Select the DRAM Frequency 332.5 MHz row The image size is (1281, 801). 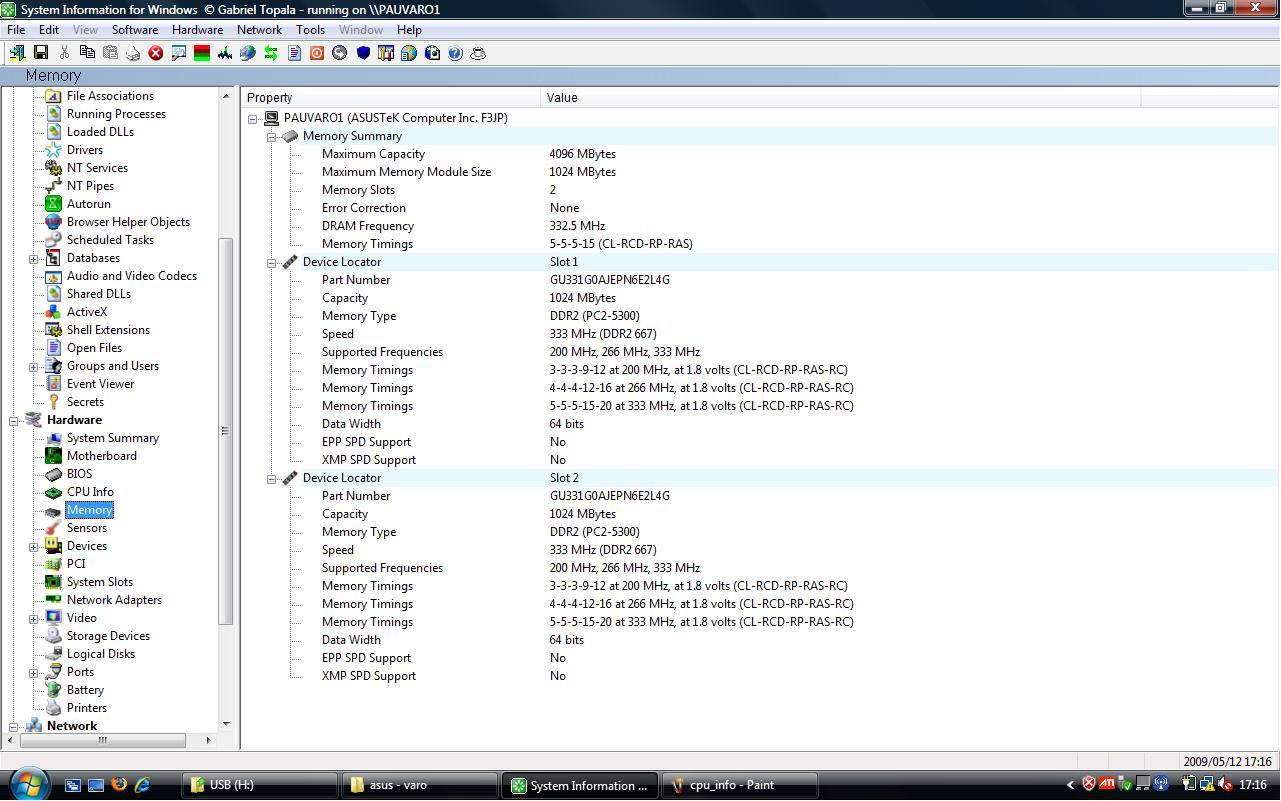pyautogui.click(x=759, y=226)
